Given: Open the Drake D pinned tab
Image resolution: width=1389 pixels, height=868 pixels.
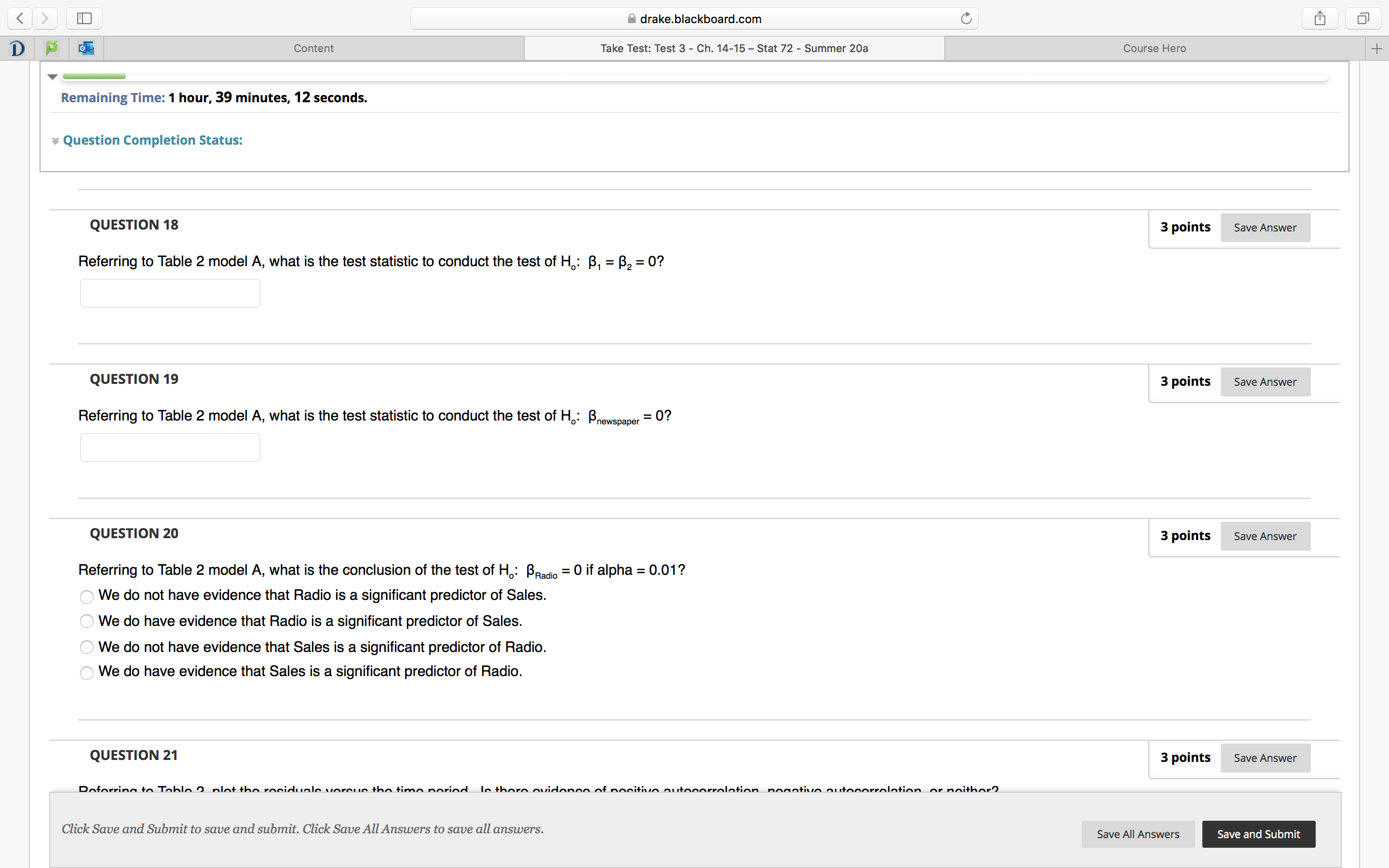Looking at the screenshot, I should pyautogui.click(x=18, y=48).
